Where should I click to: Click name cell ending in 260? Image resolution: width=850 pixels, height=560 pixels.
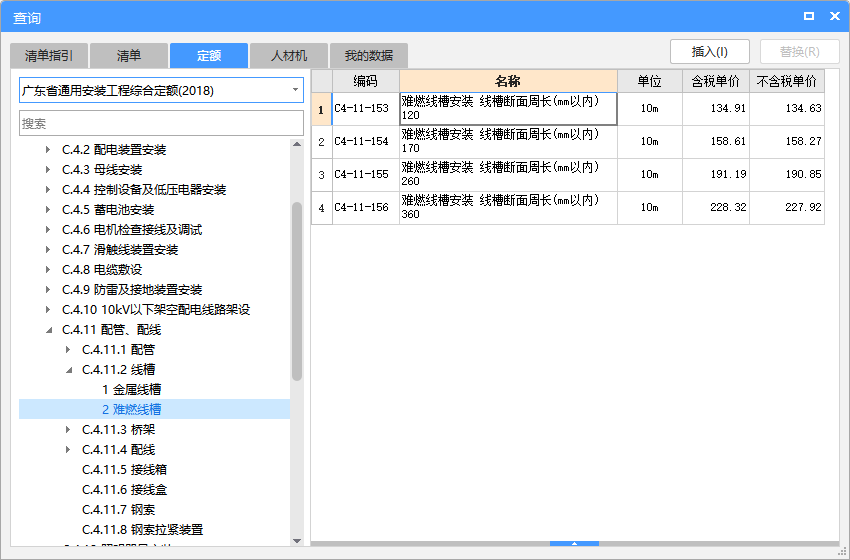pos(508,175)
